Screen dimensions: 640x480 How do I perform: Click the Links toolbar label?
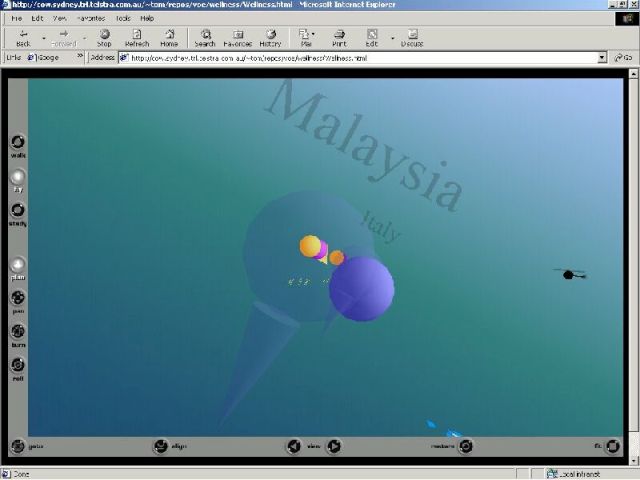[14, 58]
